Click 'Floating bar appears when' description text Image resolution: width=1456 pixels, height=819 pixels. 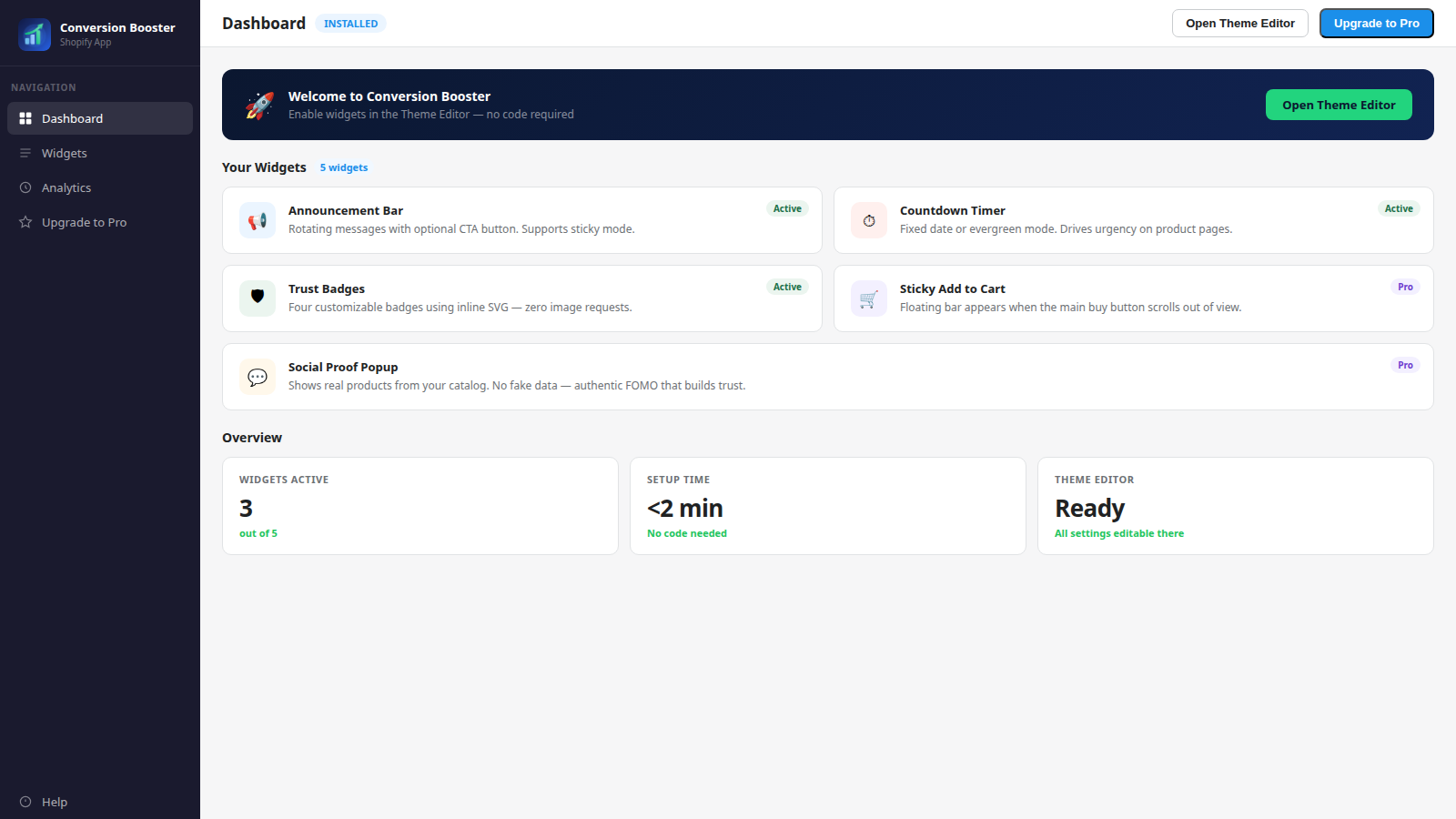point(1070,308)
